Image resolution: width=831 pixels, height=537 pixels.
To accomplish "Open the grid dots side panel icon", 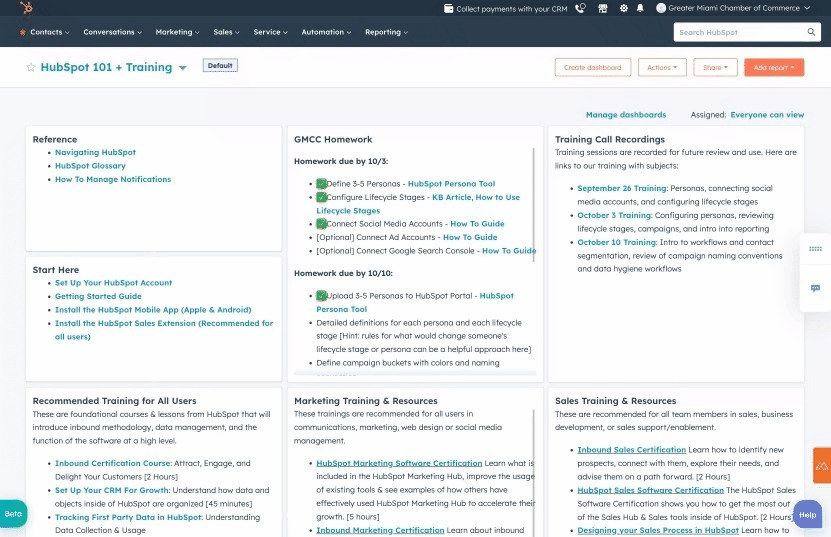I will point(815,249).
